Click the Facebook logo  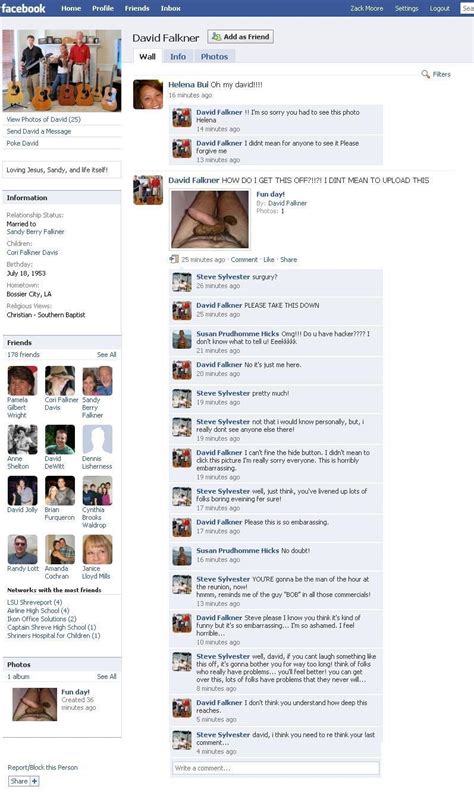tap(23, 8)
